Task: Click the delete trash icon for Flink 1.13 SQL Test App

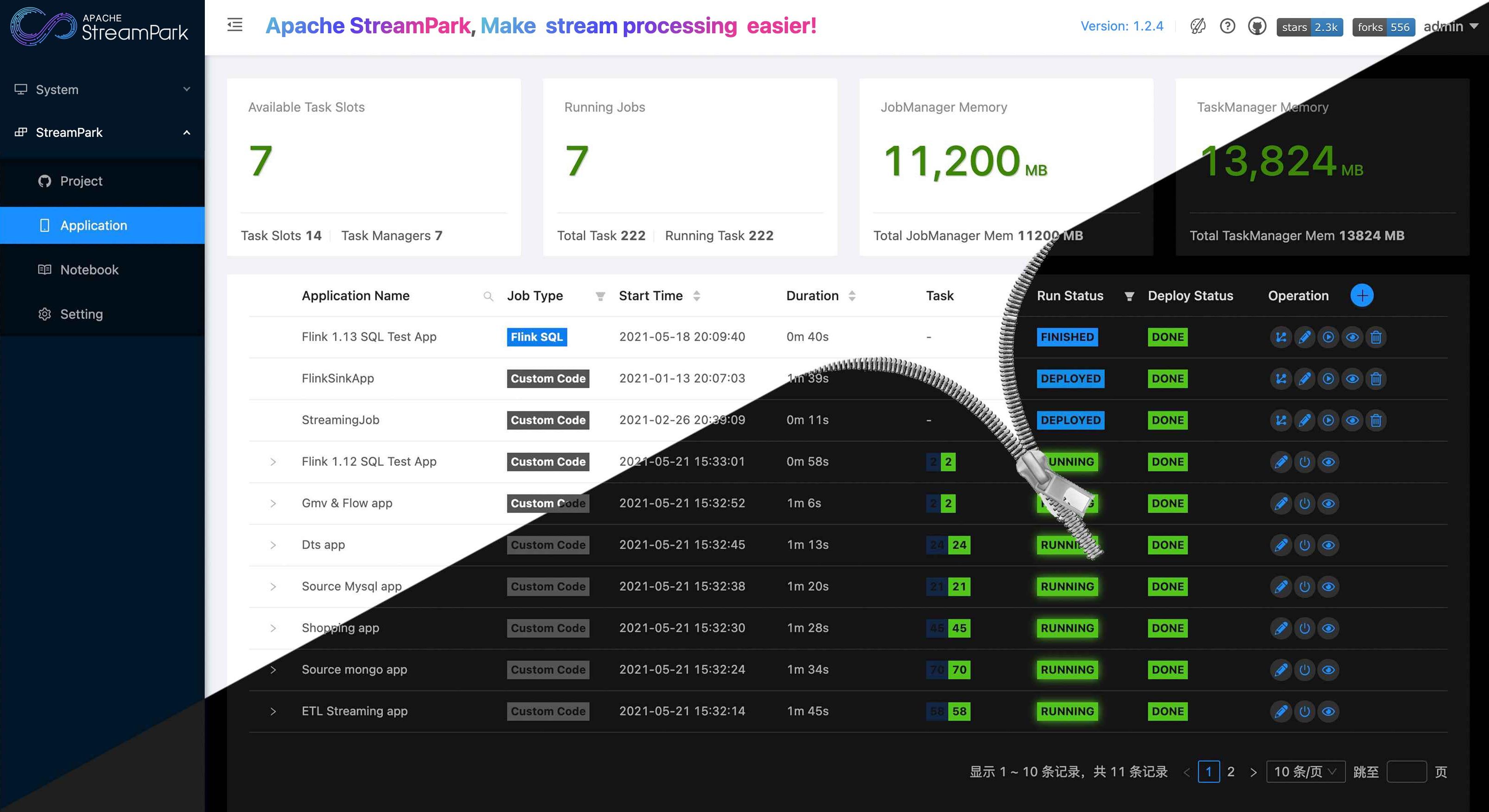Action: click(1375, 336)
